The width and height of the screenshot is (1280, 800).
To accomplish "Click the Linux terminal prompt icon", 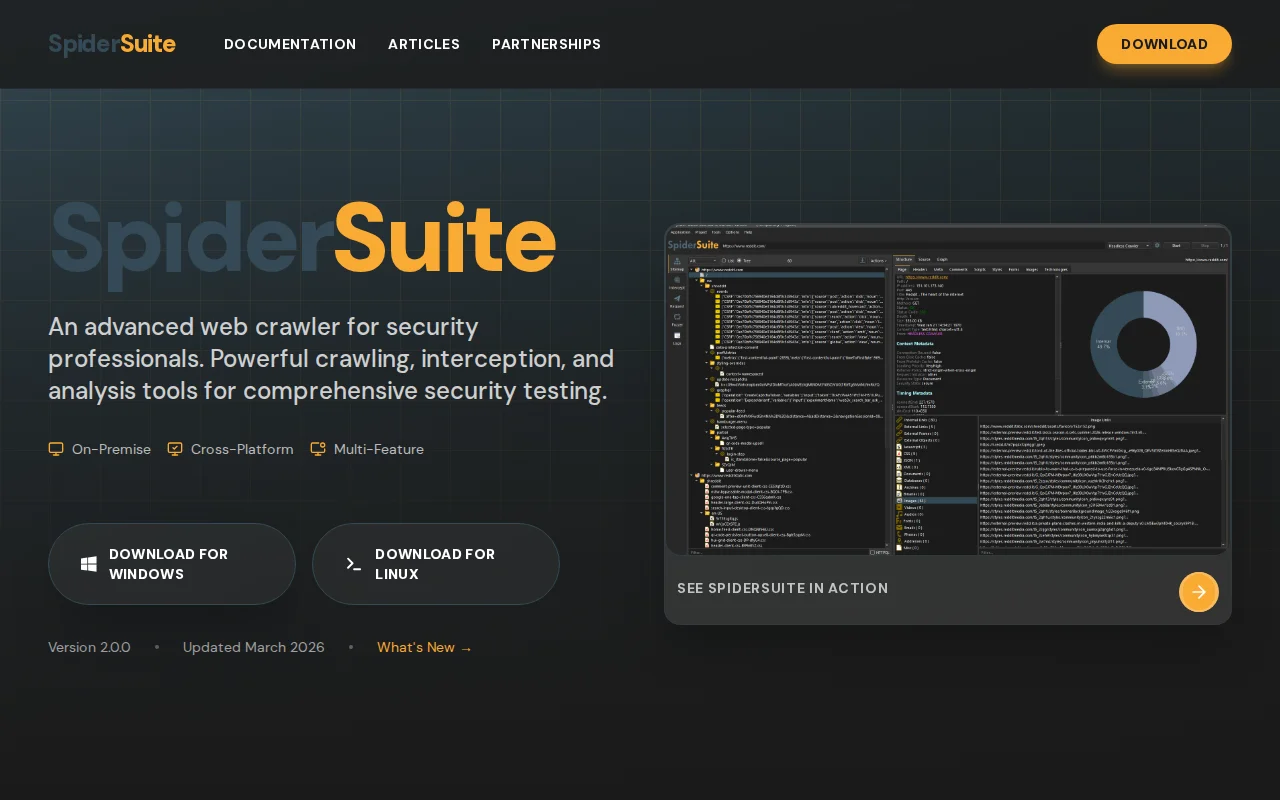I will coord(353,564).
